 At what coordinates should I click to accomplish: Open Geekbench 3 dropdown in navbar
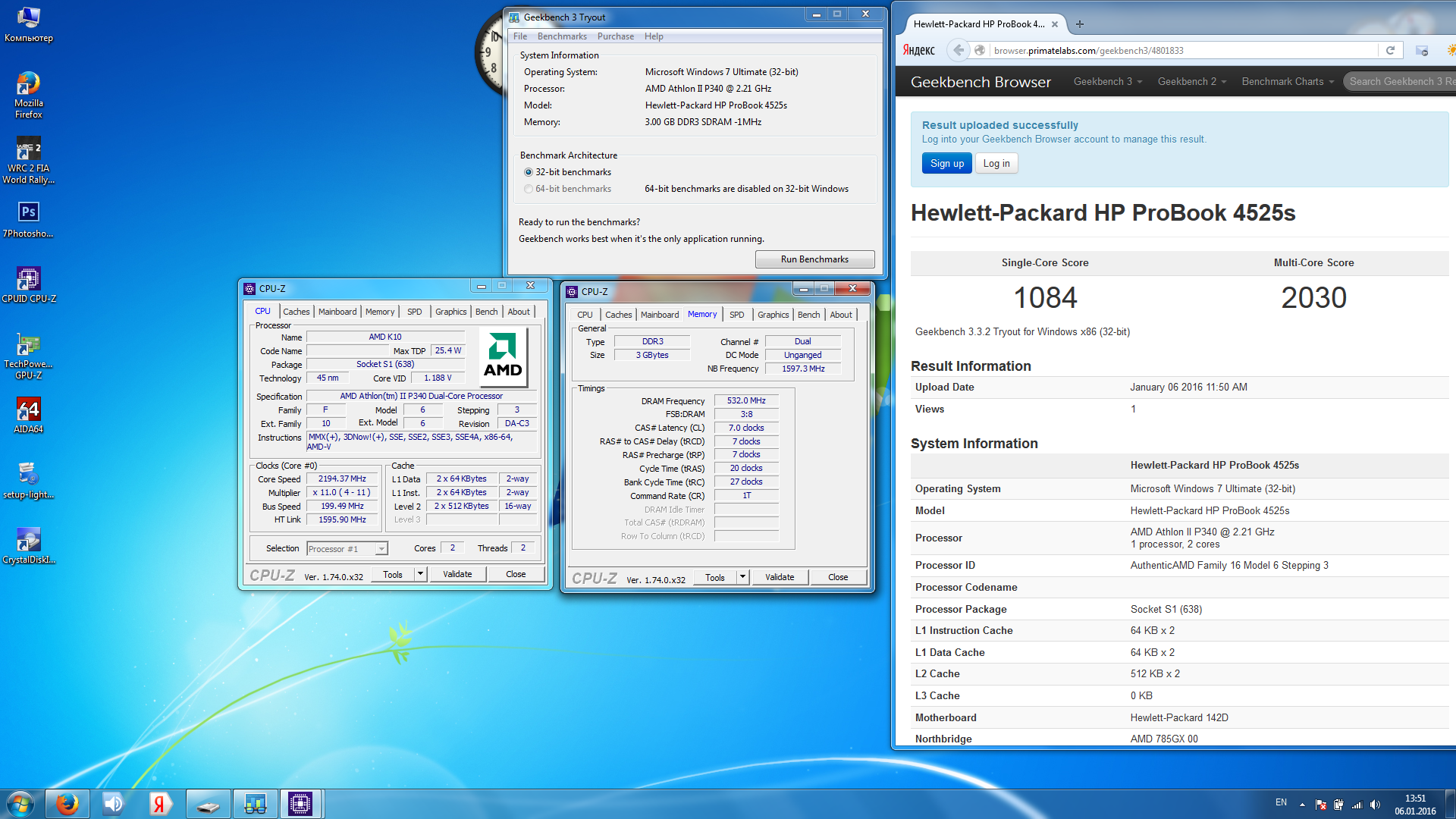[x=1107, y=81]
